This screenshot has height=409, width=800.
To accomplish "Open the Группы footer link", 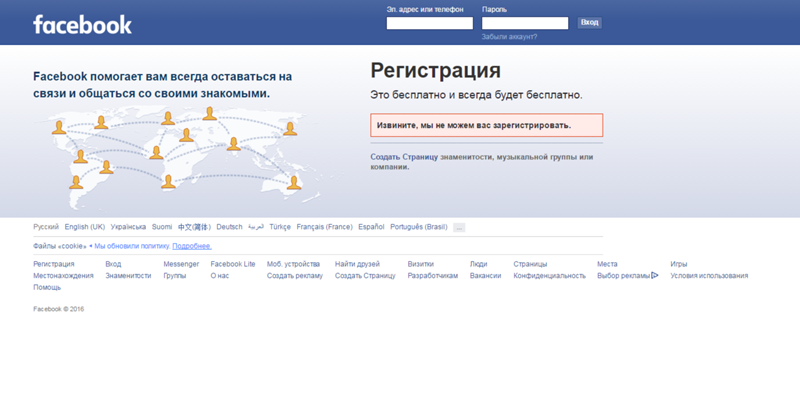I will click(x=174, y=276).
